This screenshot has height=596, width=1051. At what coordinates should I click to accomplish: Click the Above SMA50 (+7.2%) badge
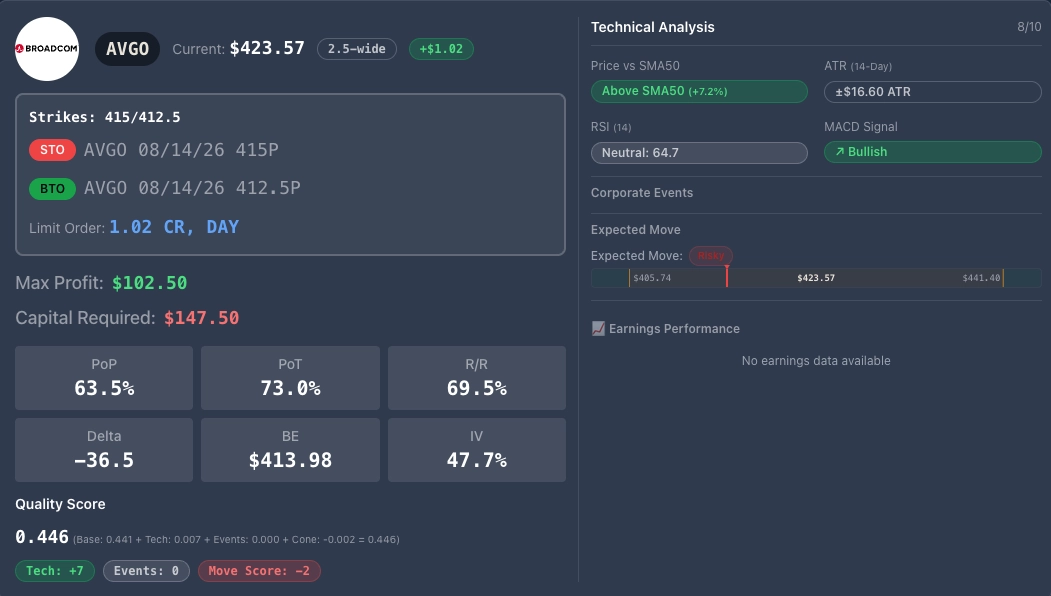point(699,91)
